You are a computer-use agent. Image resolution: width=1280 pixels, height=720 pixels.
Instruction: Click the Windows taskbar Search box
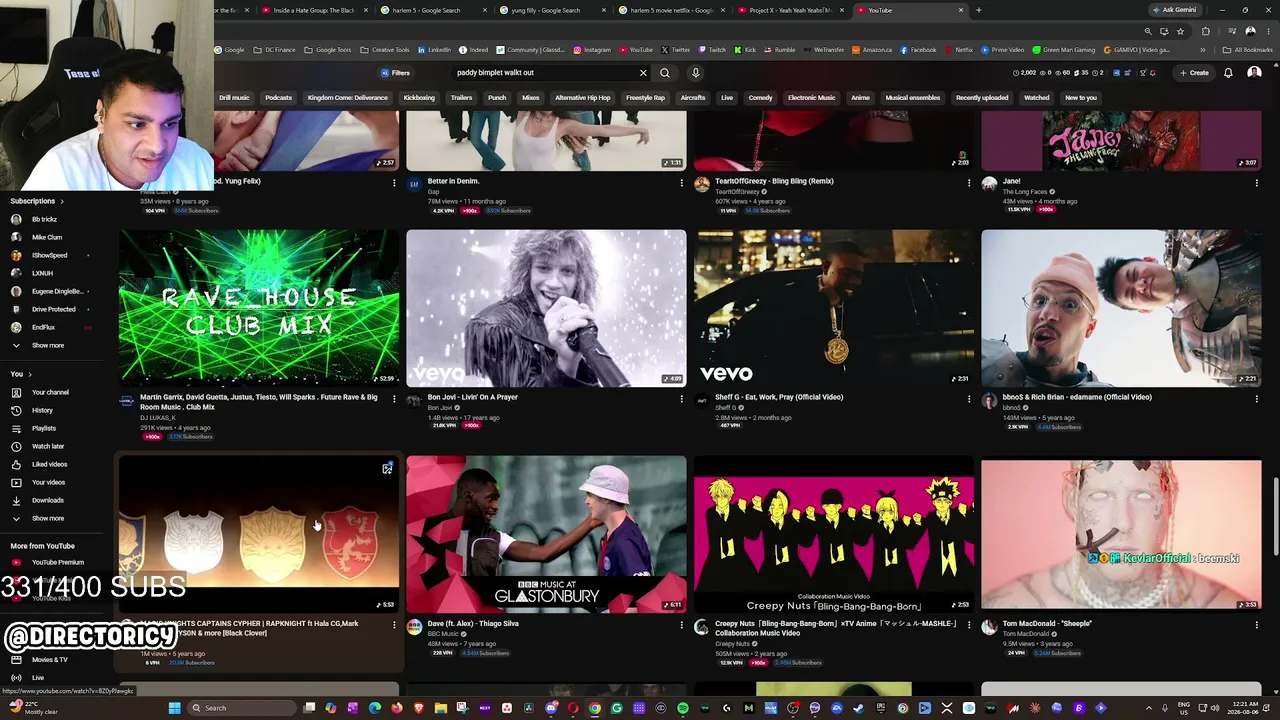[243, 708]
